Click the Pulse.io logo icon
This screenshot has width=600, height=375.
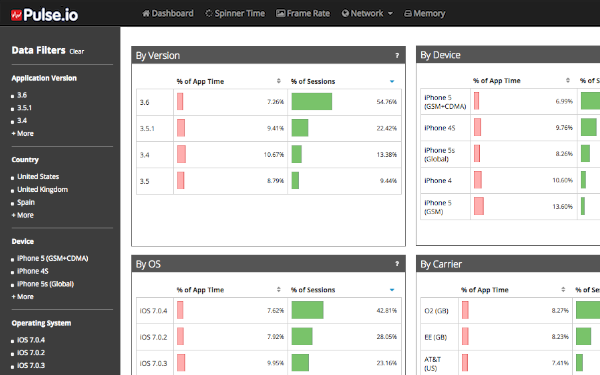pos(16,15)
